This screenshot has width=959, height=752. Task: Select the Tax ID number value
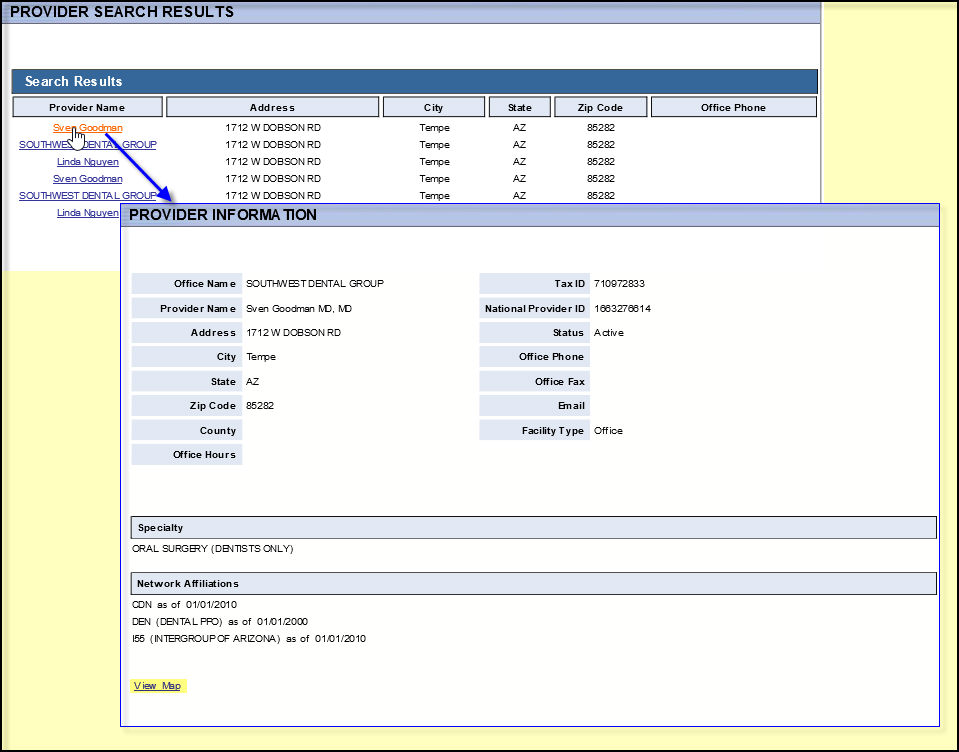click(x=619, y=284)
